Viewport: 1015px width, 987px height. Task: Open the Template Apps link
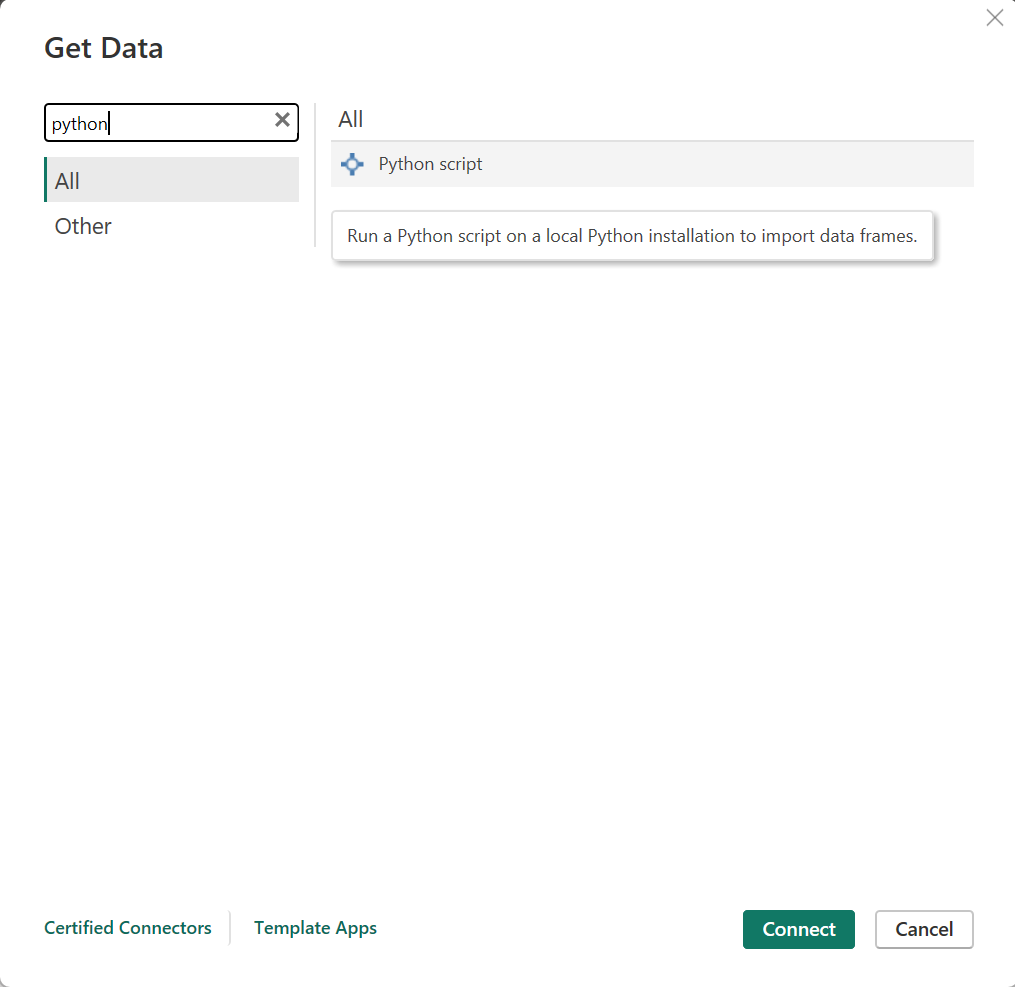(x=315, y=927)
